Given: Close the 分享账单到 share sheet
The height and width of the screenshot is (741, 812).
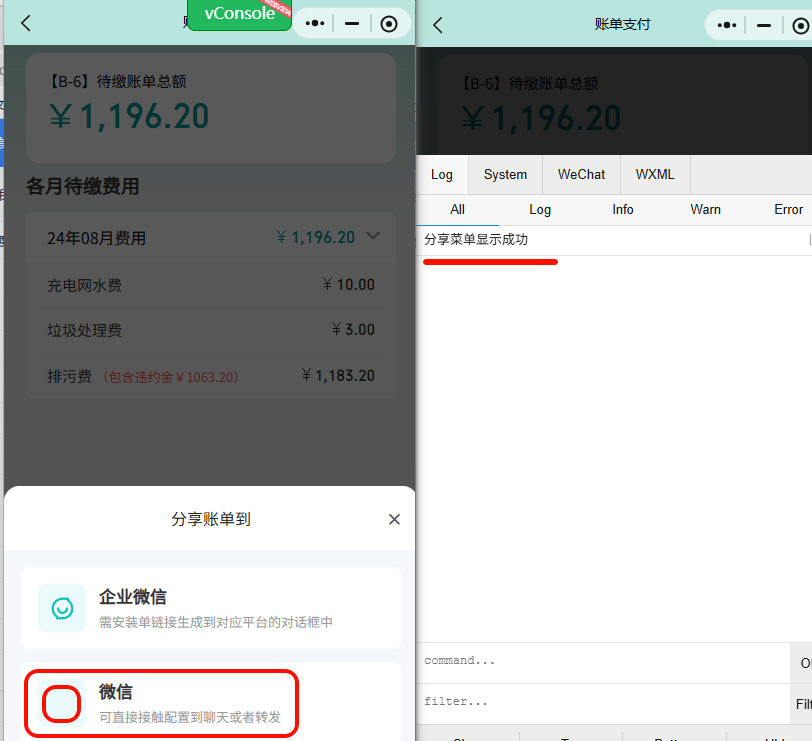Looking at the screenshot, I should pos(394,519).
